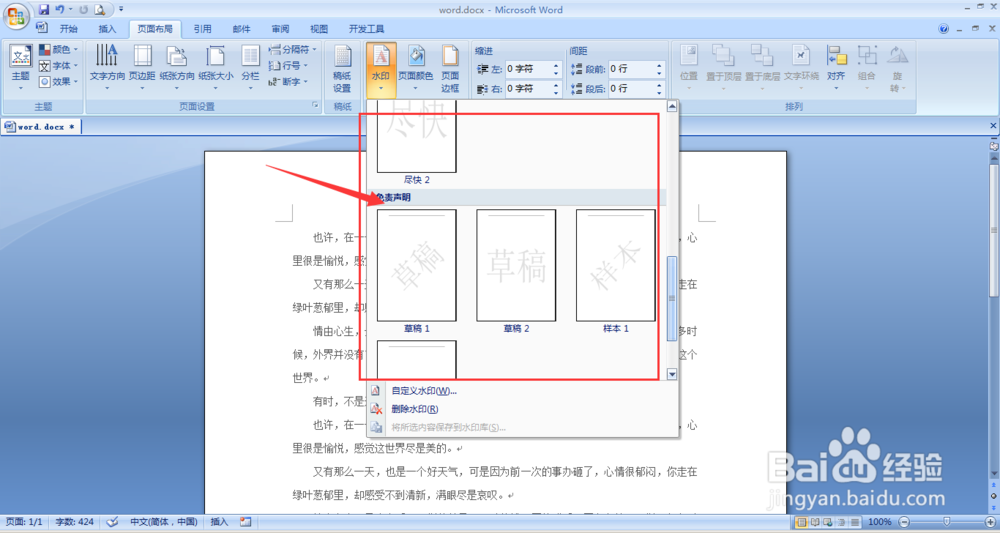The width and height of the screenshot is (1000, 533).
Task: Click the 页面: 1/1 status bar entry
Action: [24, 522]
